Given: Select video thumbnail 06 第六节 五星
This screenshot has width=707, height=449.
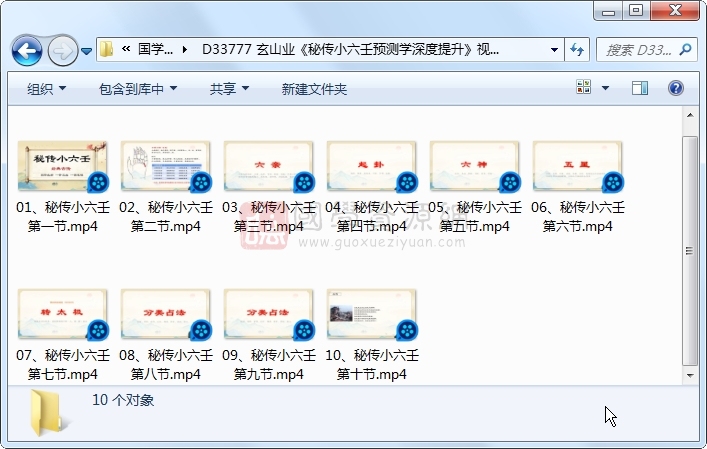Looking at the screenshot, I should point(577,166).
